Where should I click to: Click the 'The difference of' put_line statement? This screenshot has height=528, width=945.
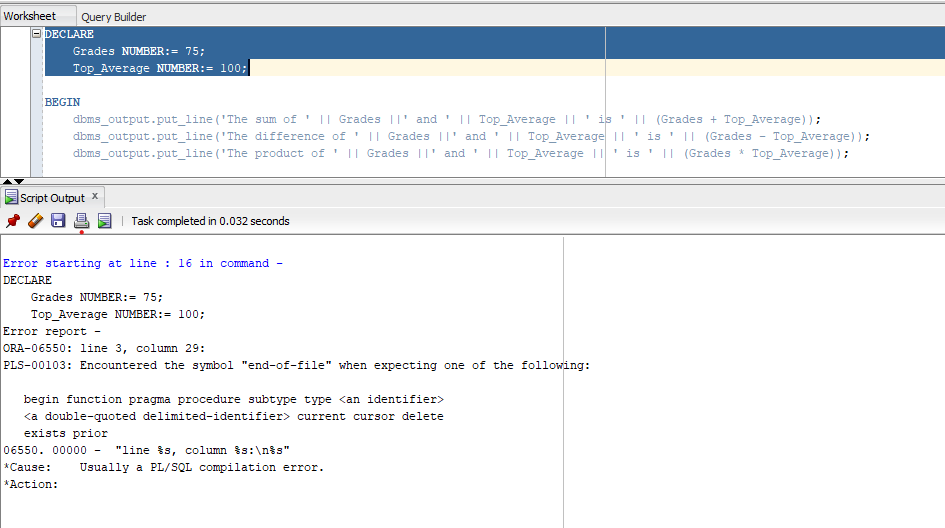point(471,136)
